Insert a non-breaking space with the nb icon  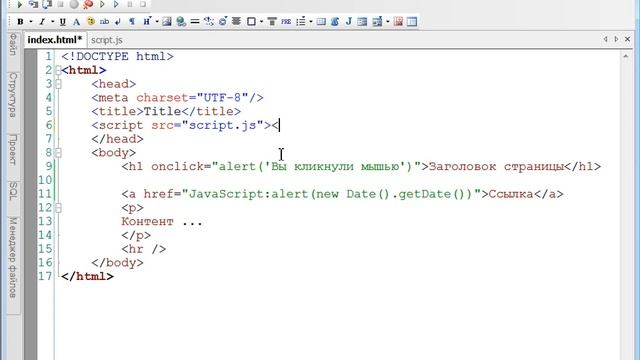104,22
